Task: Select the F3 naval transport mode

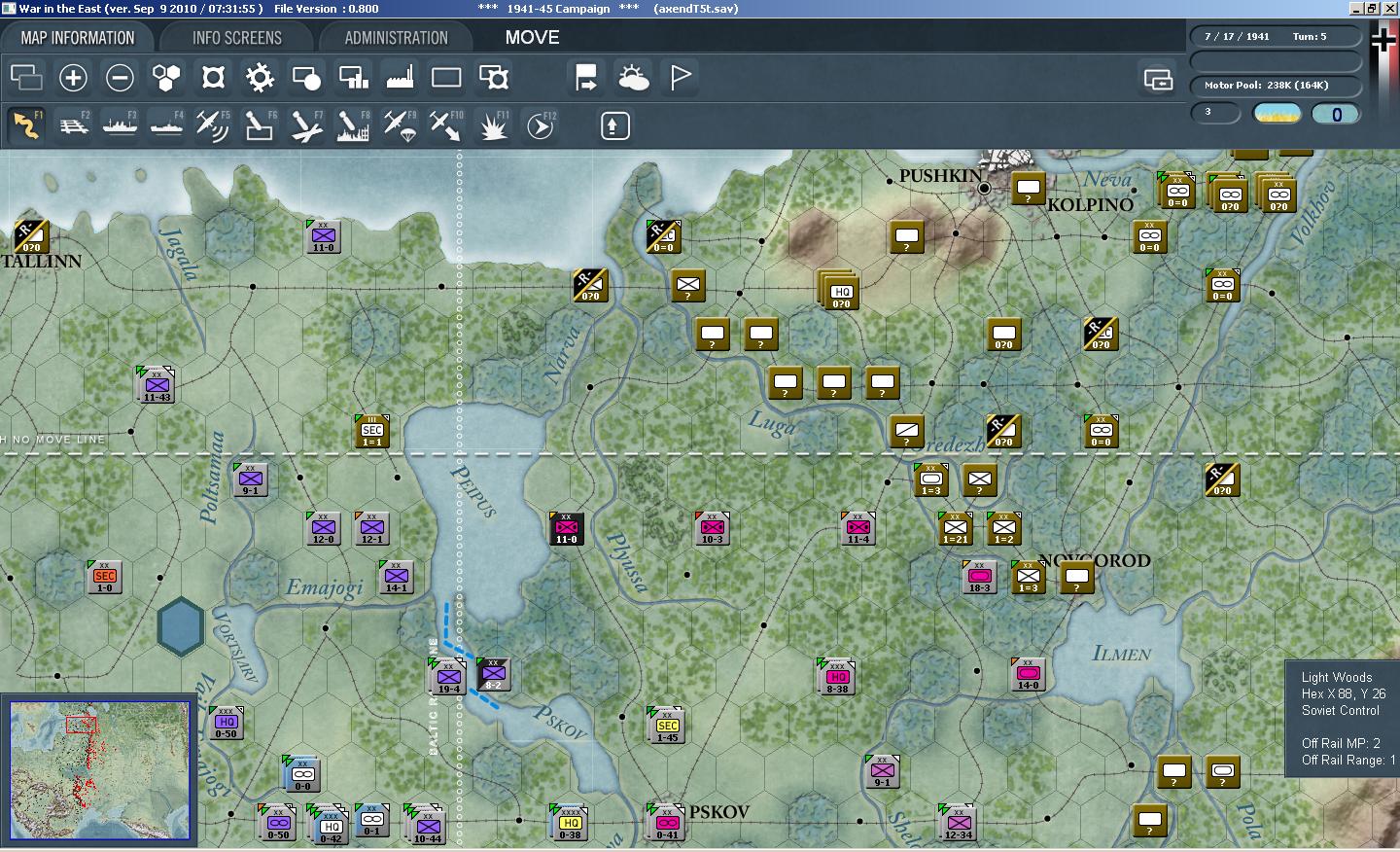Action: (x=120, y=125)
